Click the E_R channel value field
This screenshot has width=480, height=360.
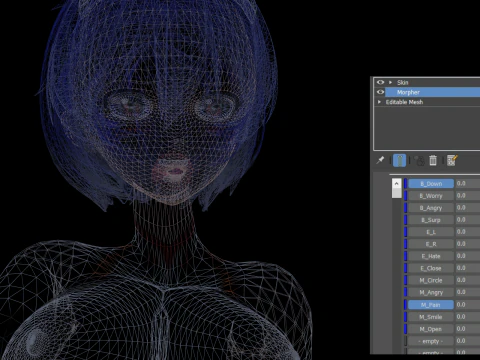[468, 244]
